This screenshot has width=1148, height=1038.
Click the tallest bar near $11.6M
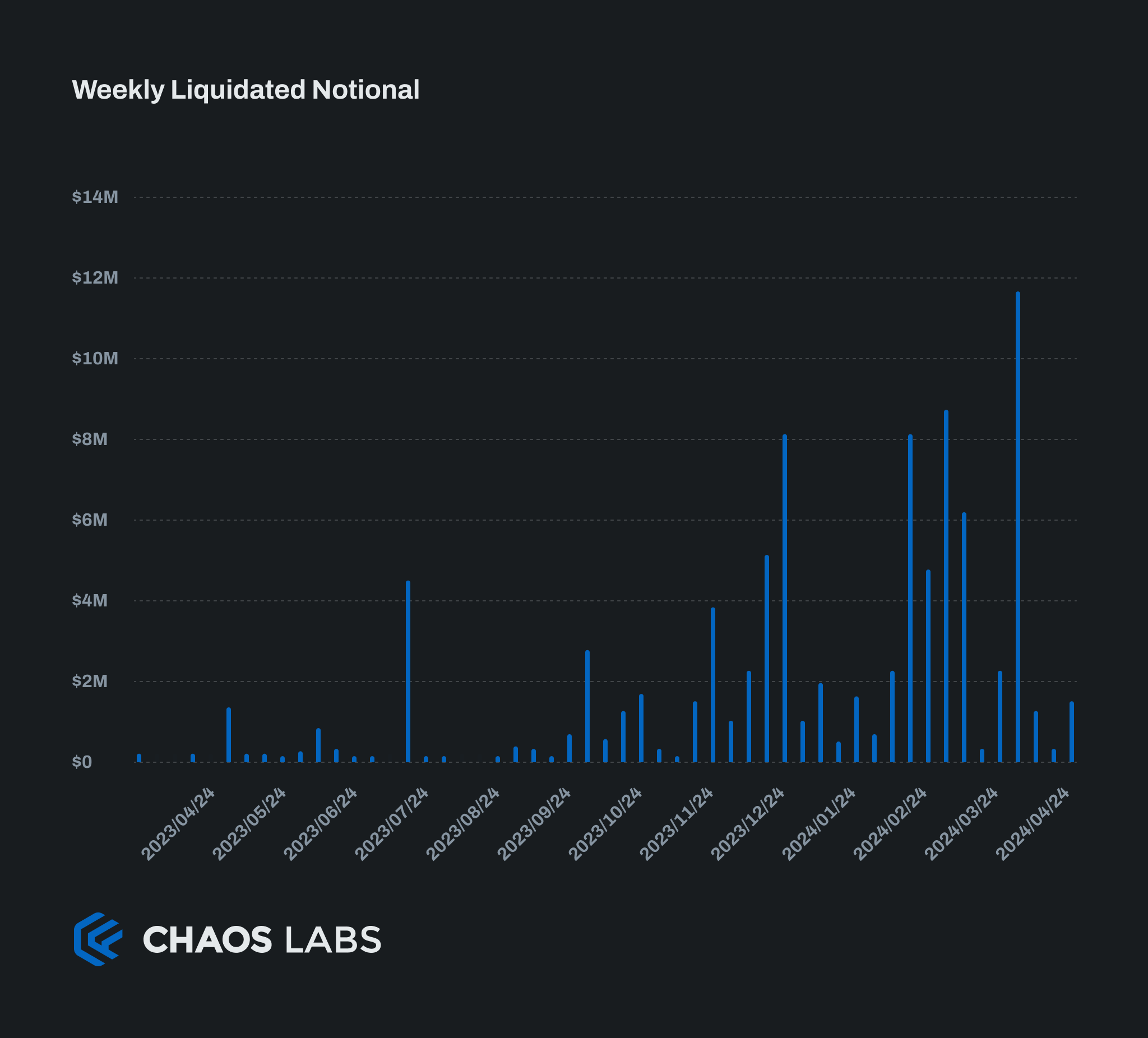click(x=1017, y=527)
